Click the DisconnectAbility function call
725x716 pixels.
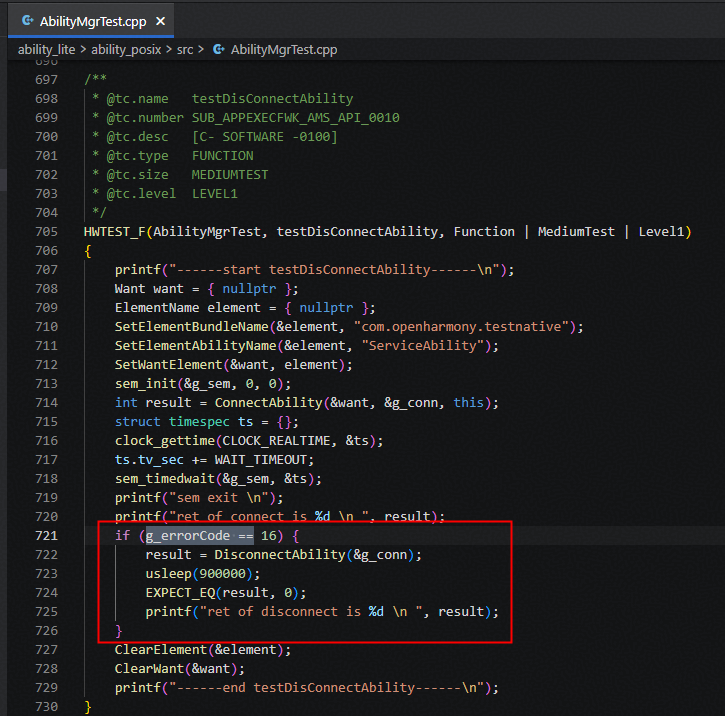(279, 555)
